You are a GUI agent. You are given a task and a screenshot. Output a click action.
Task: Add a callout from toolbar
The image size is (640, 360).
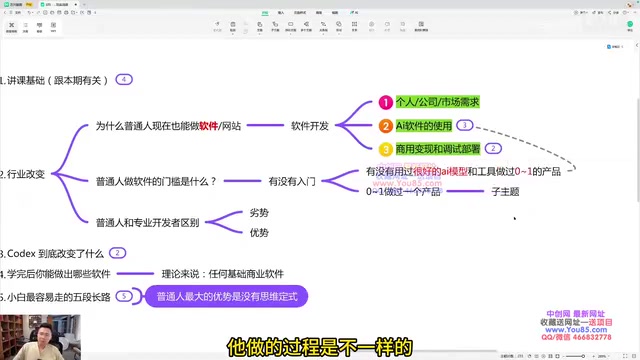pyautogui.click(x=339, y=26)
